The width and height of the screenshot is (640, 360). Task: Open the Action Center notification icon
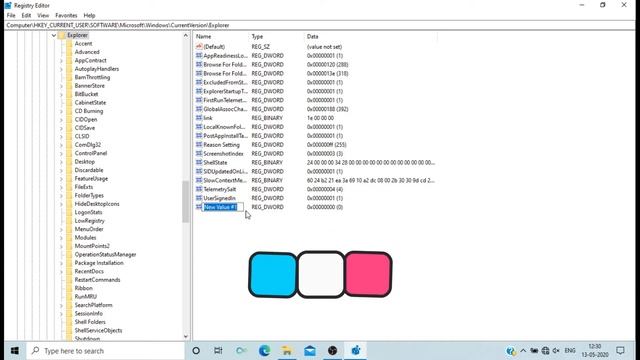pyautogui.click(x=620, y=351)
